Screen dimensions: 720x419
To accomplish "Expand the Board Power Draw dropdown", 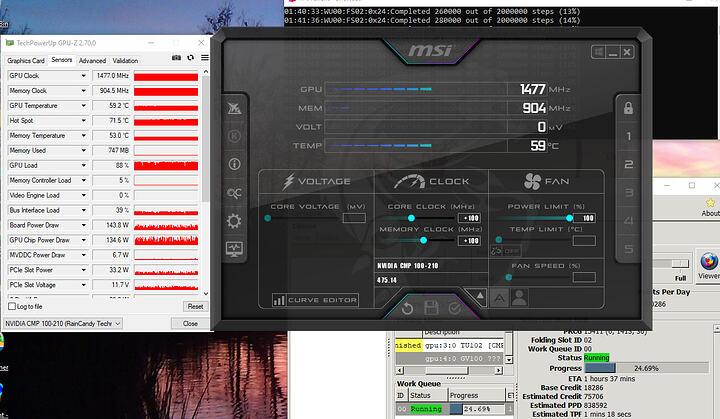I will pos(84,225).
